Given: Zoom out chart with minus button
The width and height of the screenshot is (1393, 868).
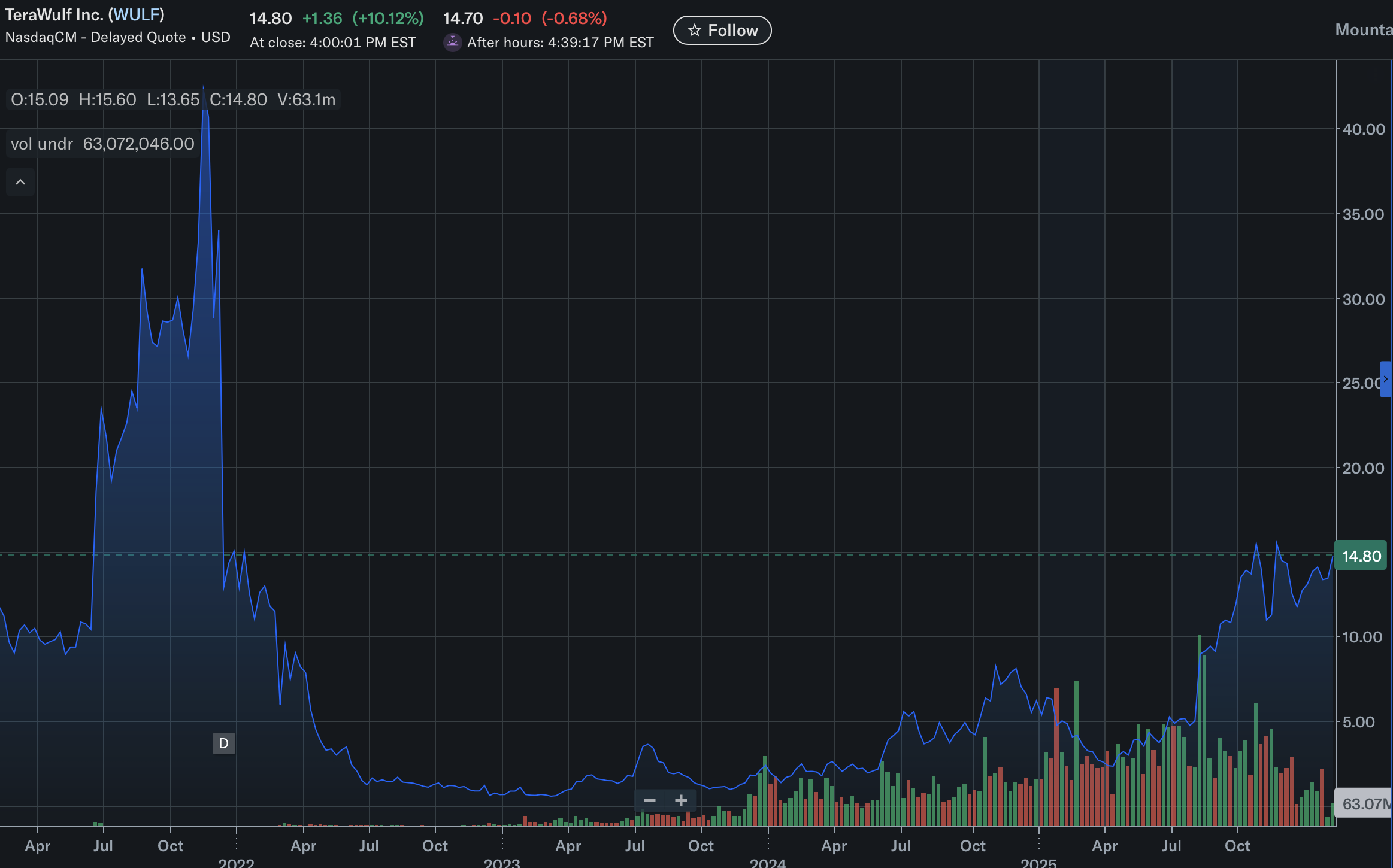Looking at the screenshot, I should (649, 800).
